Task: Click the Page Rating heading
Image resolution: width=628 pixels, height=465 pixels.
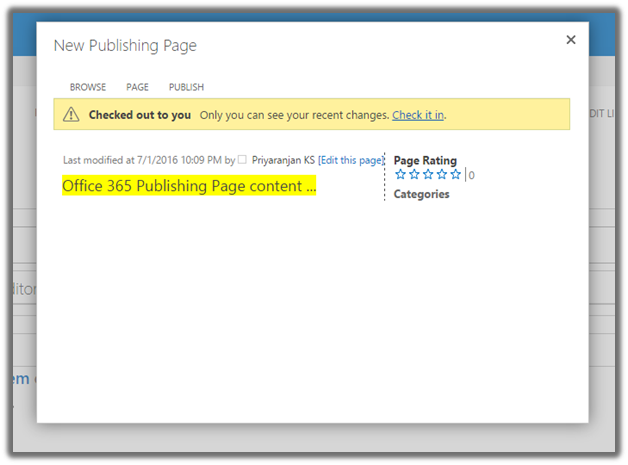Action: (x=425, y=160)
